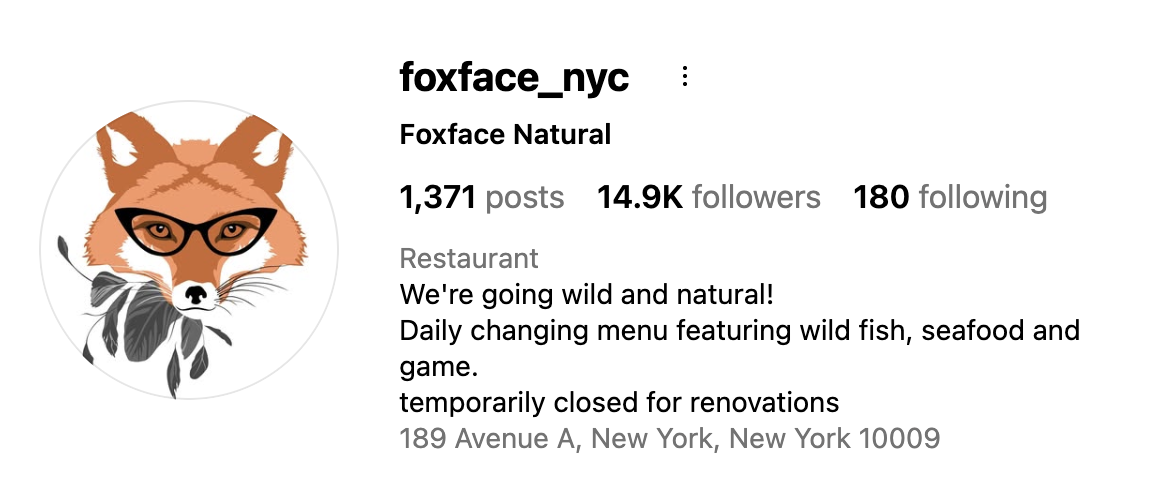The height and width of the screenshot is (494, 1174).
Task: Click the Foxface Natural display name
Action: [505, 134]
